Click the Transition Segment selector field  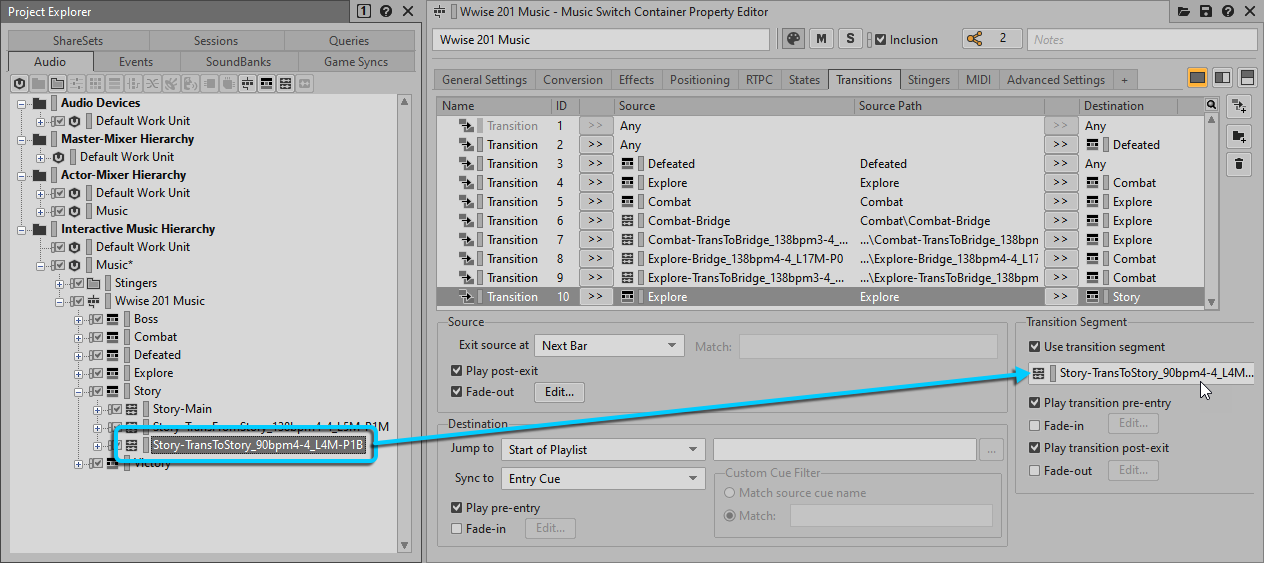pos(1141,373)
